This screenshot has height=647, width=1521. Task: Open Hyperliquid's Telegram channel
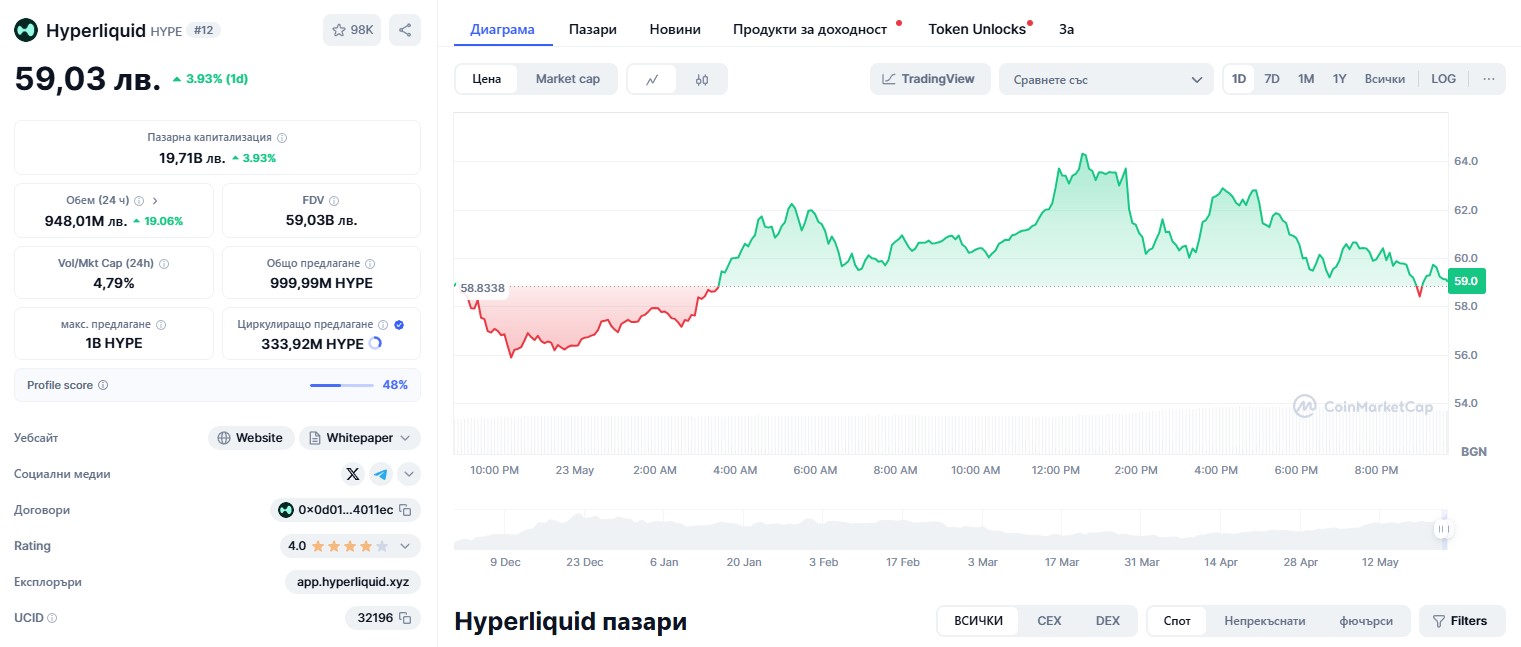pyautogui.click(x=381, y=474)
